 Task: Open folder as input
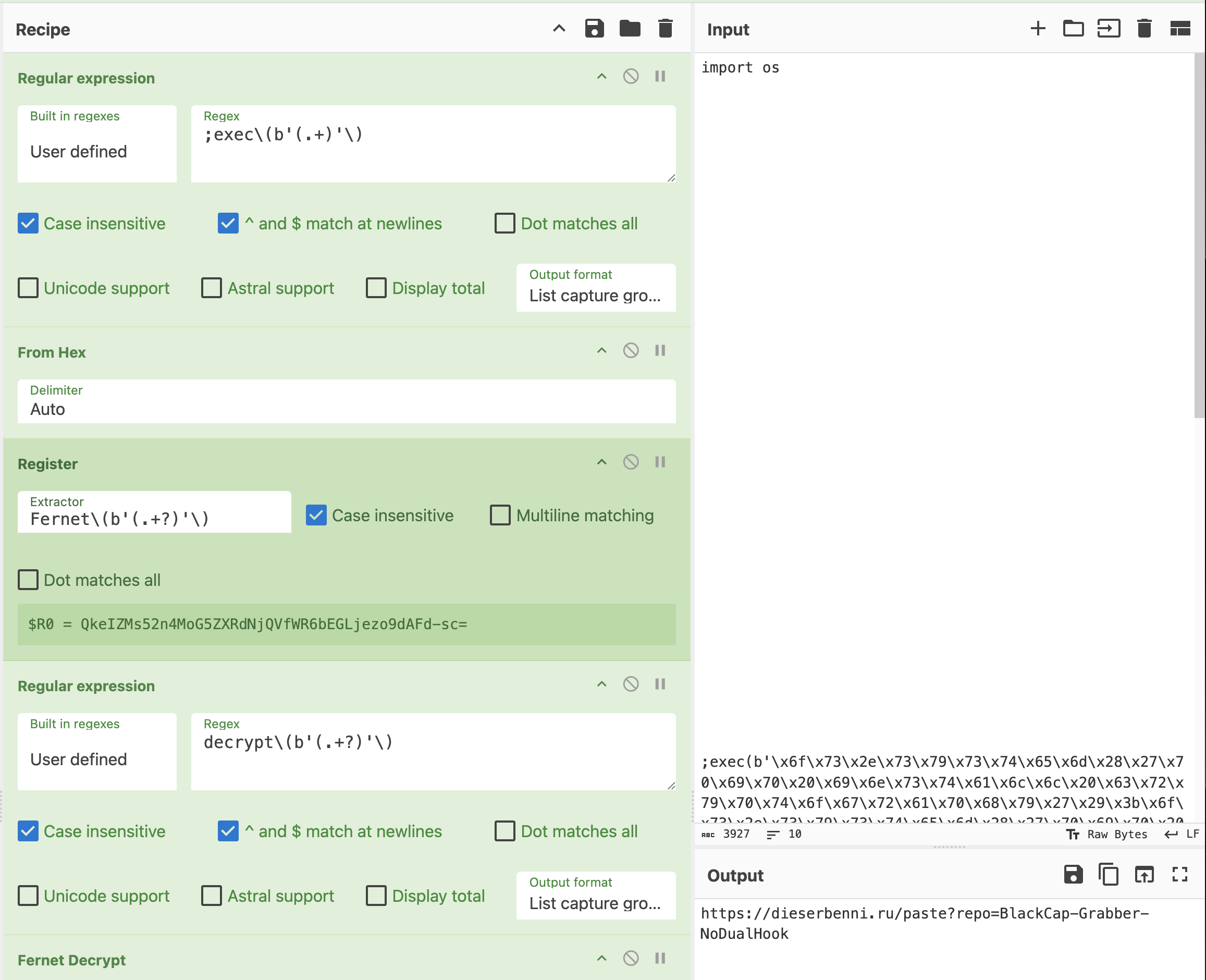1074,28
